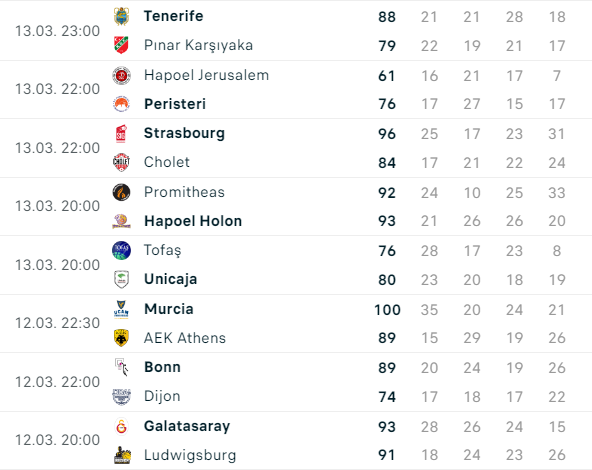Open the Peristeri team name
This screenshot has width=592, height=470.
pos(175,104)
